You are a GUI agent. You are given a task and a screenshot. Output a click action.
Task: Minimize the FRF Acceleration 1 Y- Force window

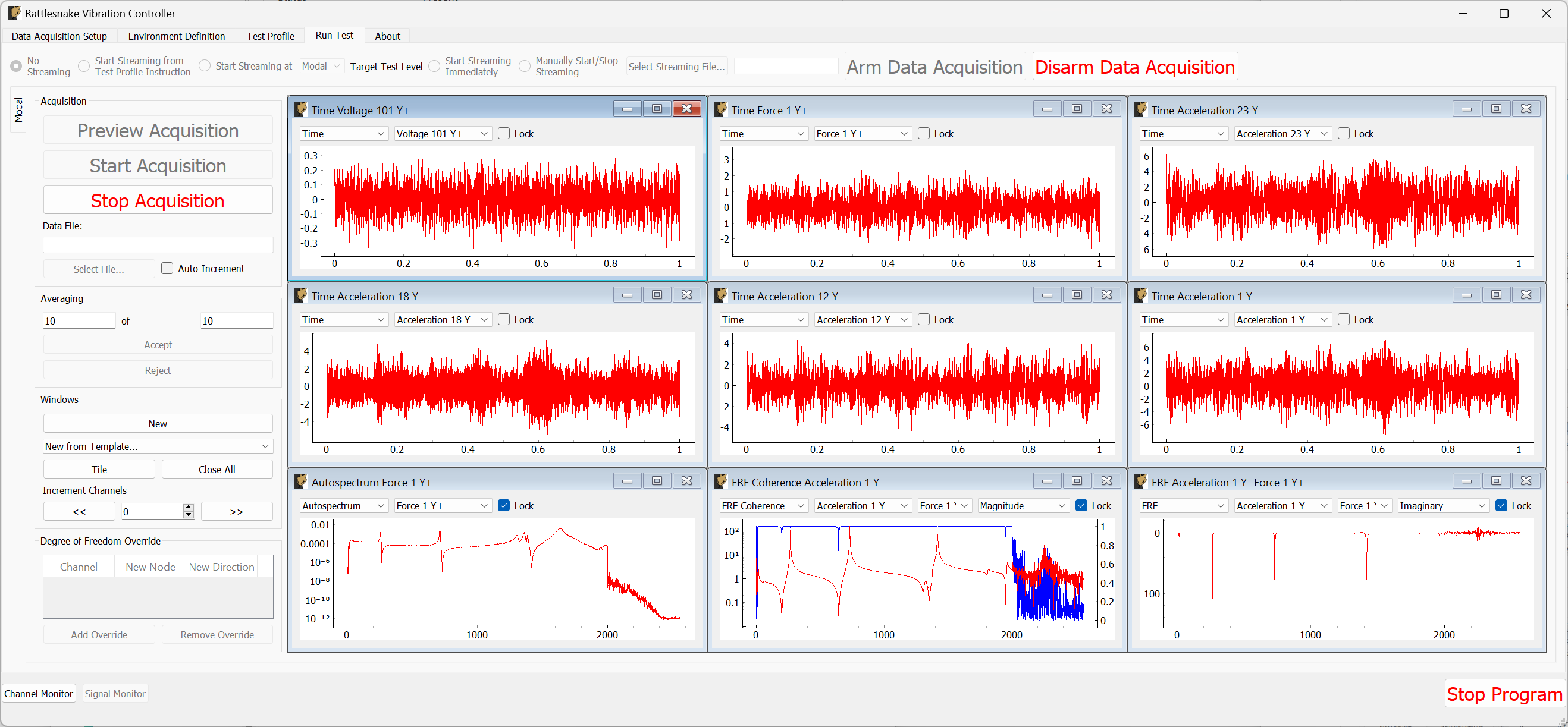(1466, 480)
